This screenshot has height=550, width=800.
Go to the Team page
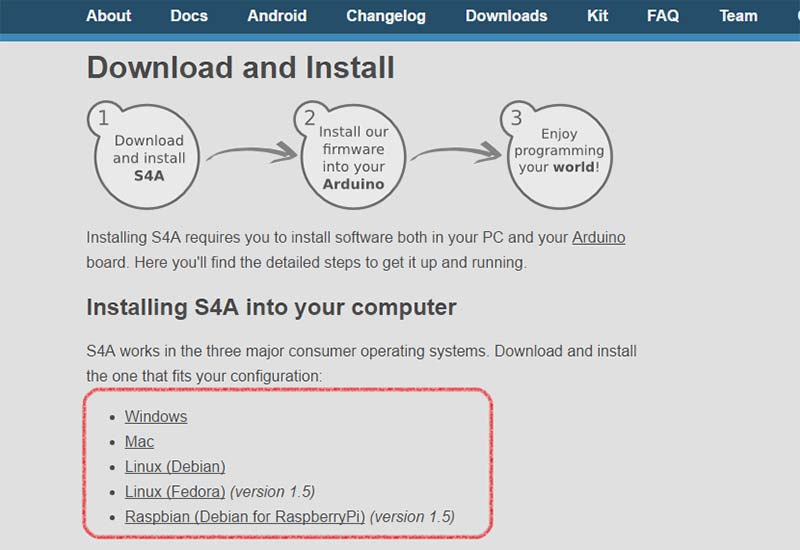pos(738,16)
